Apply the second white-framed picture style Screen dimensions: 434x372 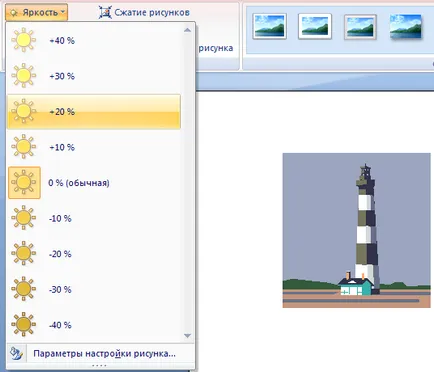click(315, 26)
